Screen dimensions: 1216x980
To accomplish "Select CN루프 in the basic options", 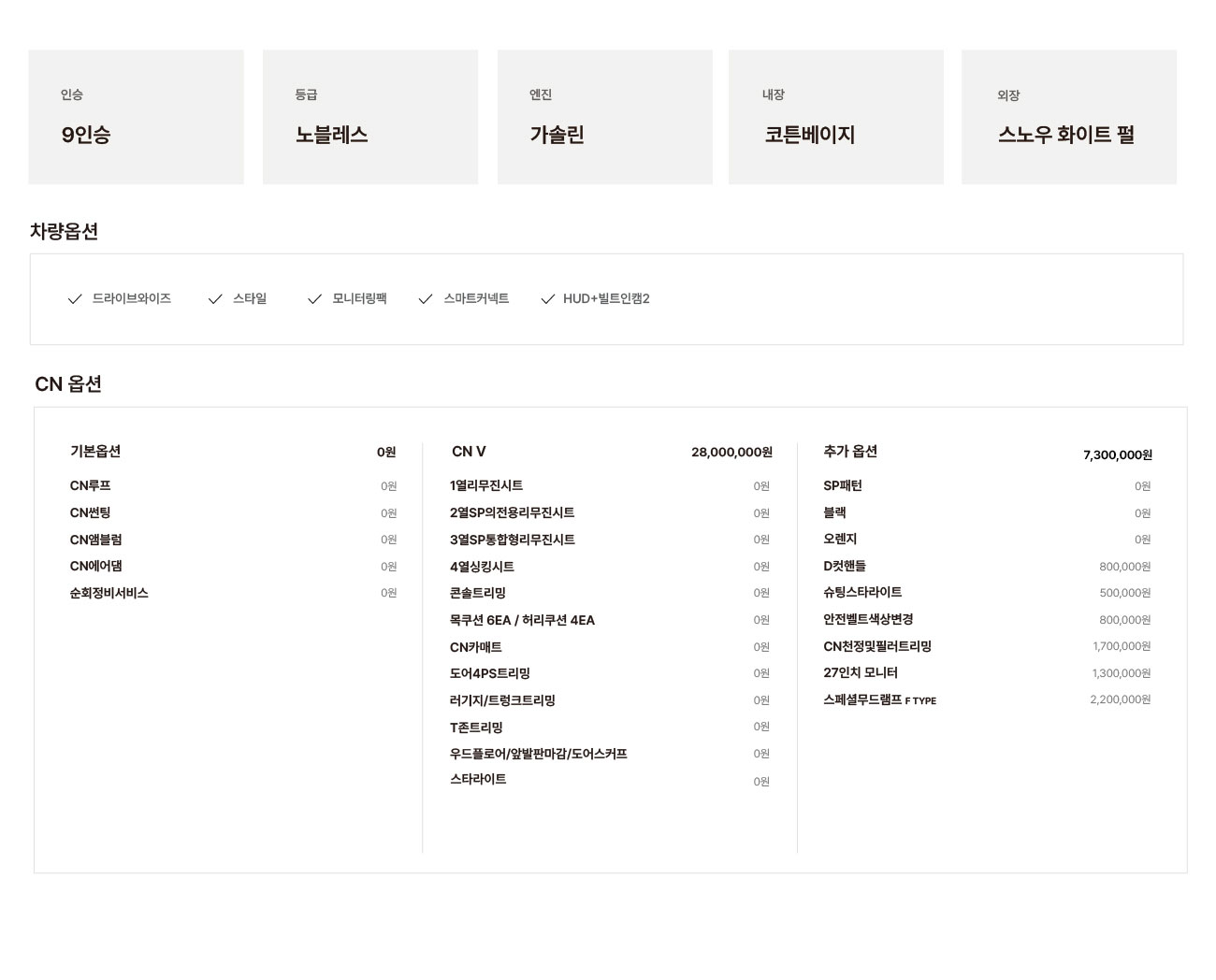I will pos(91,486).
